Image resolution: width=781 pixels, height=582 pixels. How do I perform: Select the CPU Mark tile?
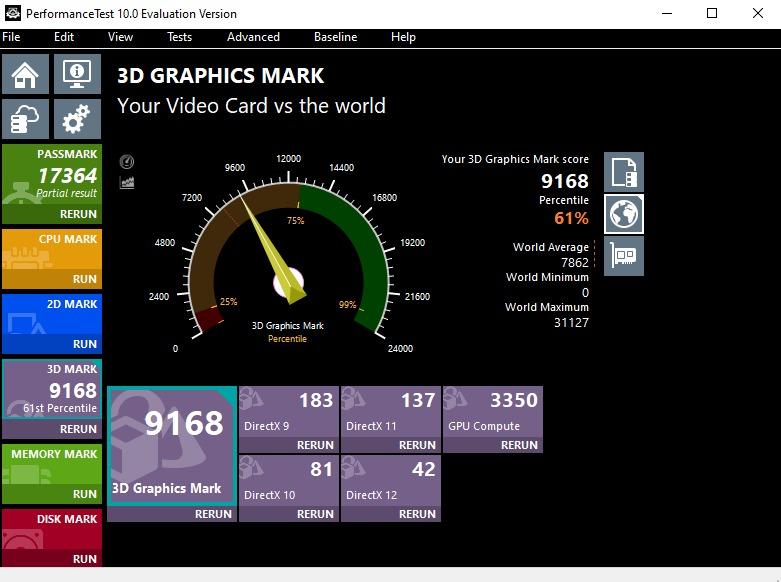[x=52, y=250]
